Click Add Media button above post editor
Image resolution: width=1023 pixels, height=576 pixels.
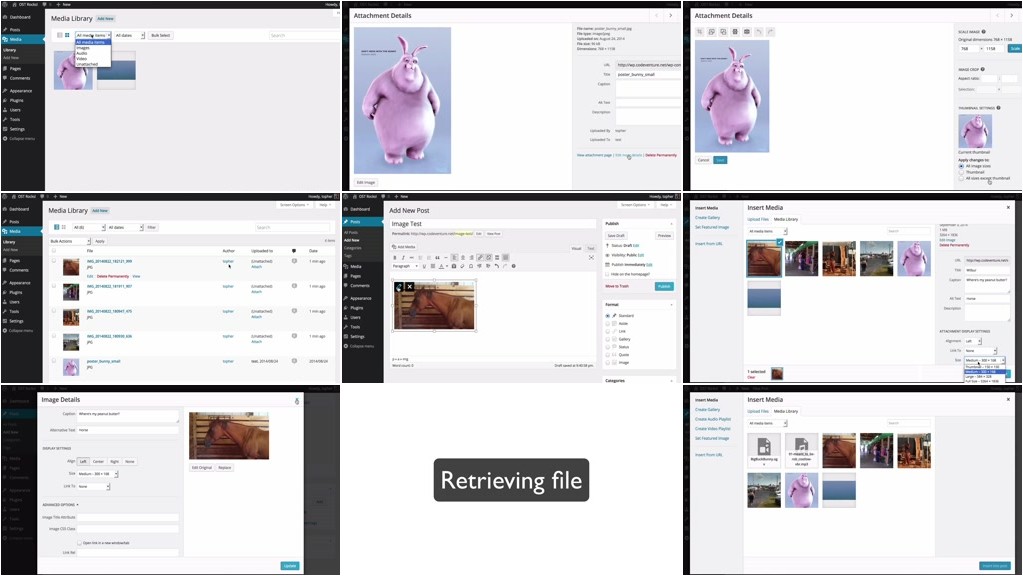404,247
